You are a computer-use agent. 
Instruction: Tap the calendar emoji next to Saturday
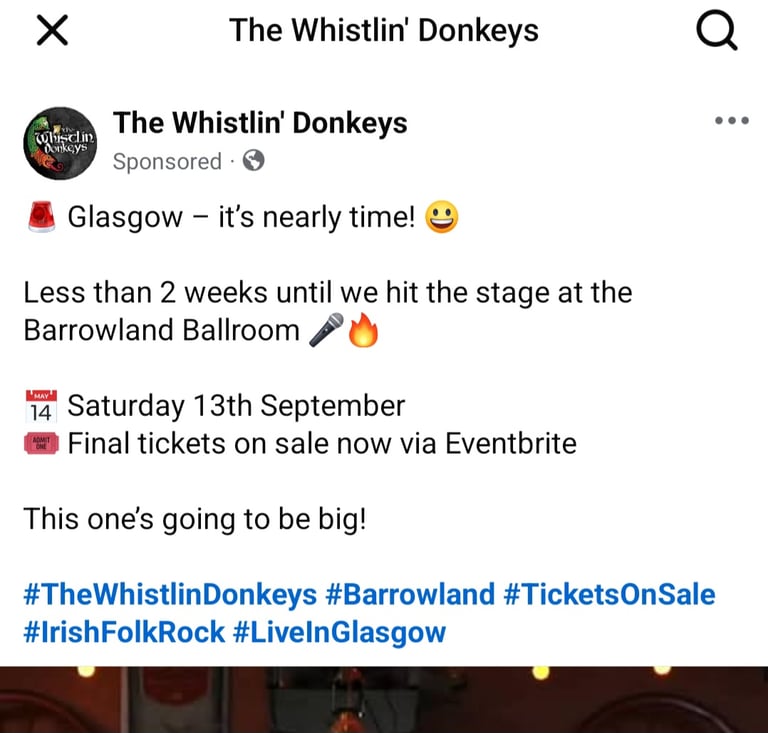click(42, 406)
